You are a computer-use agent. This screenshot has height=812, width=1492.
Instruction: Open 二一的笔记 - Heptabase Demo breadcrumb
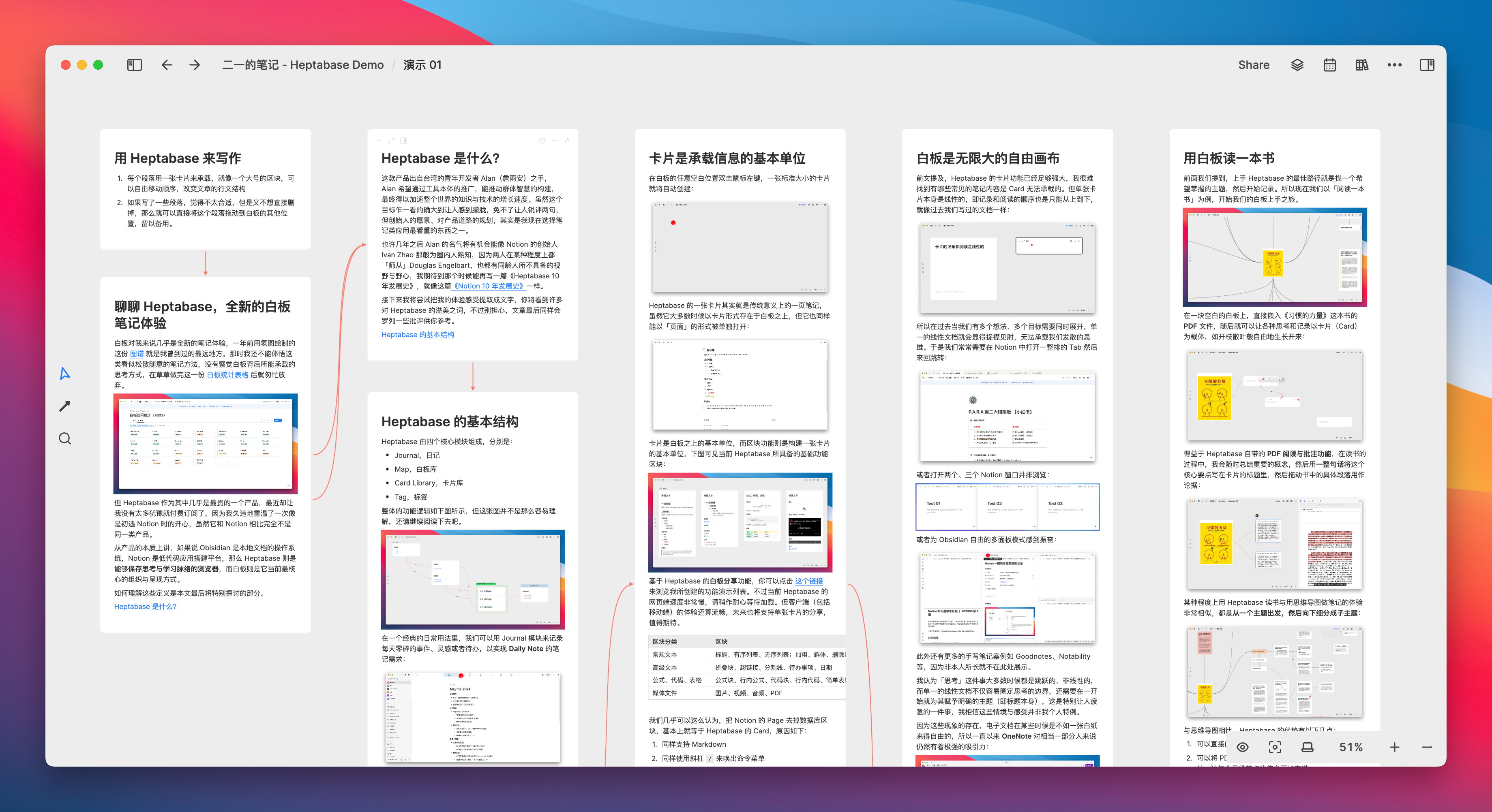tap(303, 65)
